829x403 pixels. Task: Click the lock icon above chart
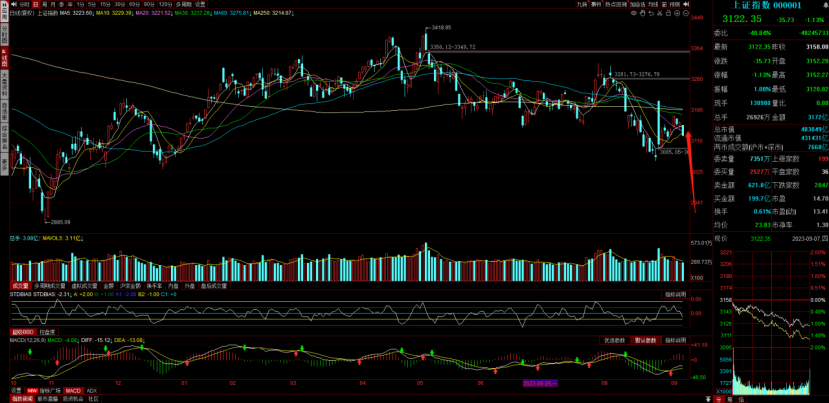coord(668,13)
